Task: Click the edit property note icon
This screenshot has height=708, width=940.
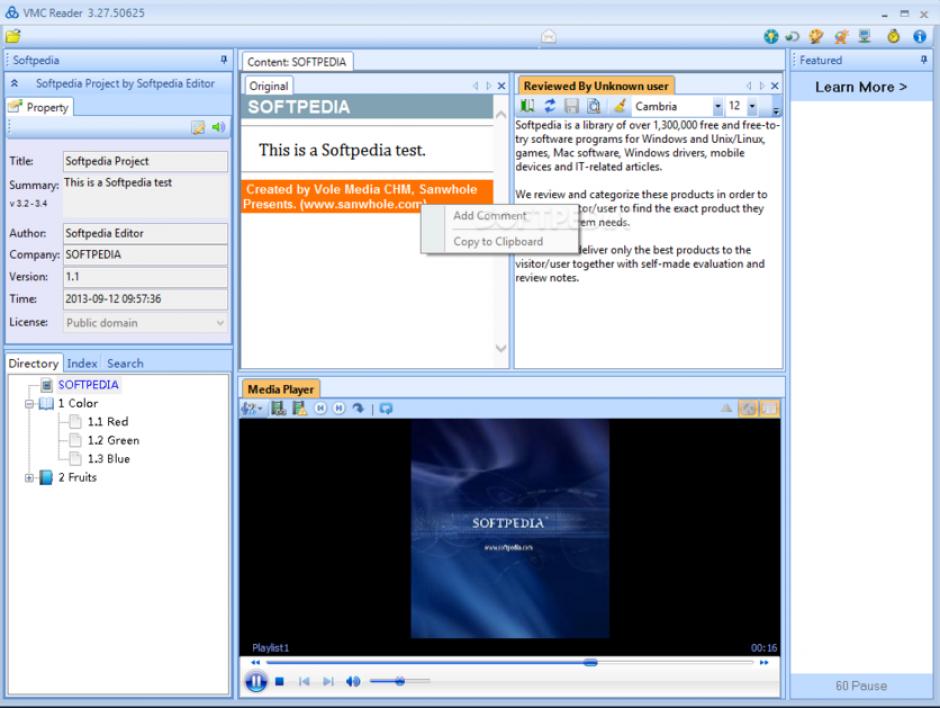Action: click(198, 127)
